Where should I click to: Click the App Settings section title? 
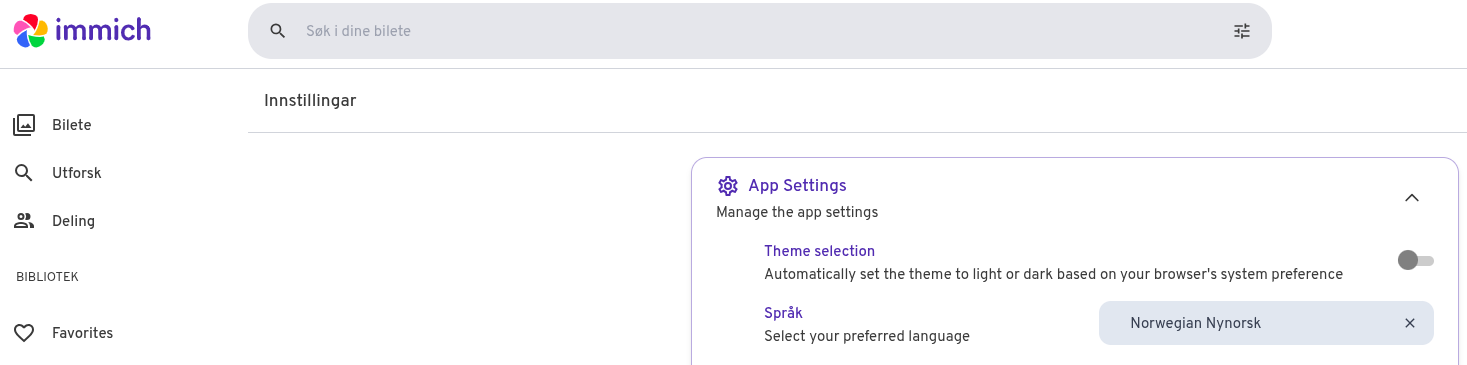click(797, 186)
